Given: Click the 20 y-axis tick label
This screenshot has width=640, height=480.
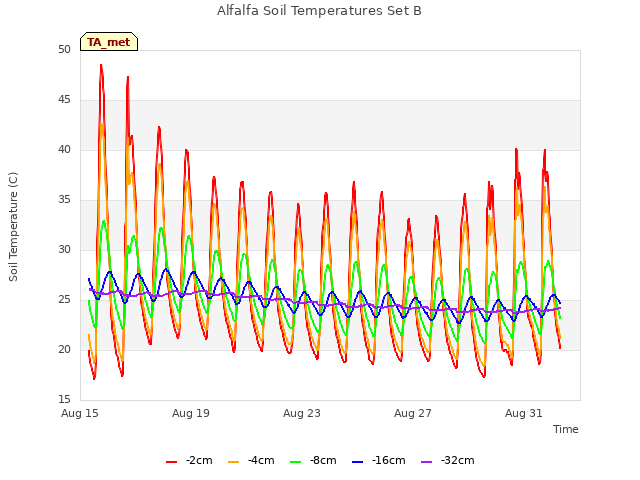Looking at the screenshot, I should pyautogui.click(x=64, y=350).
